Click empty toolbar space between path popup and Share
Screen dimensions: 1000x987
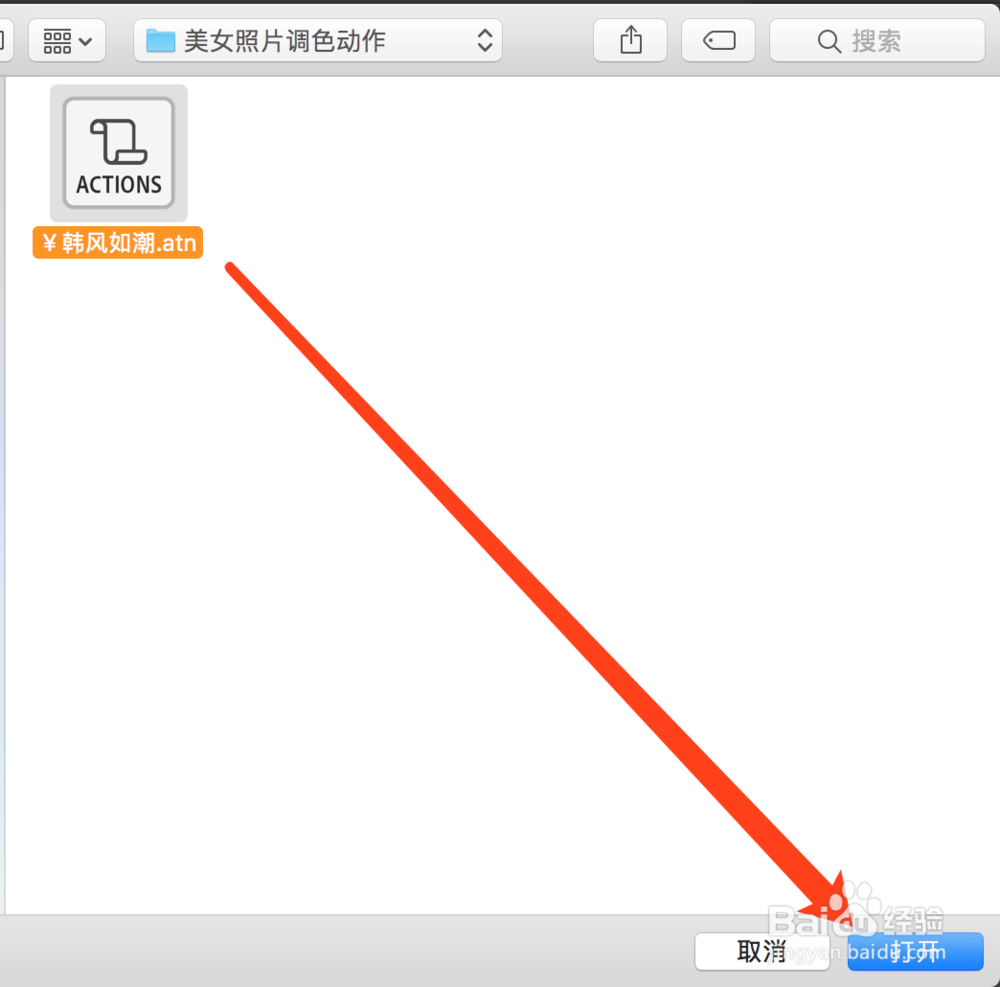547,40
